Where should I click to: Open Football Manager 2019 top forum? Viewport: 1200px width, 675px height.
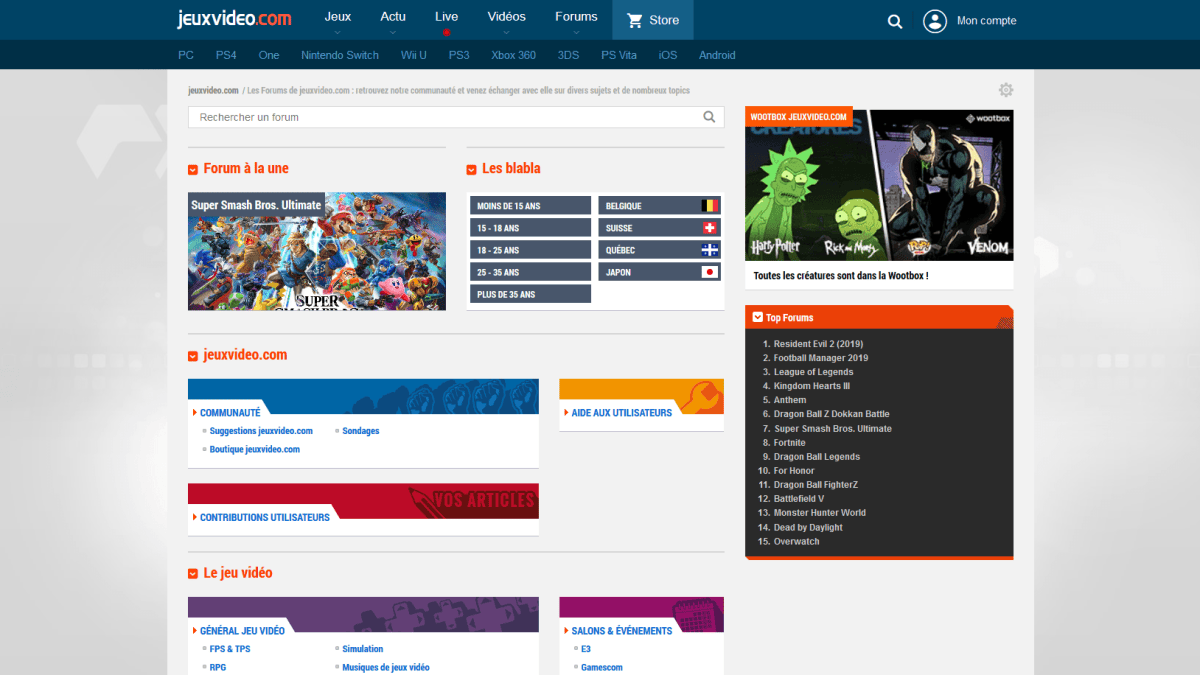point(821,358)
